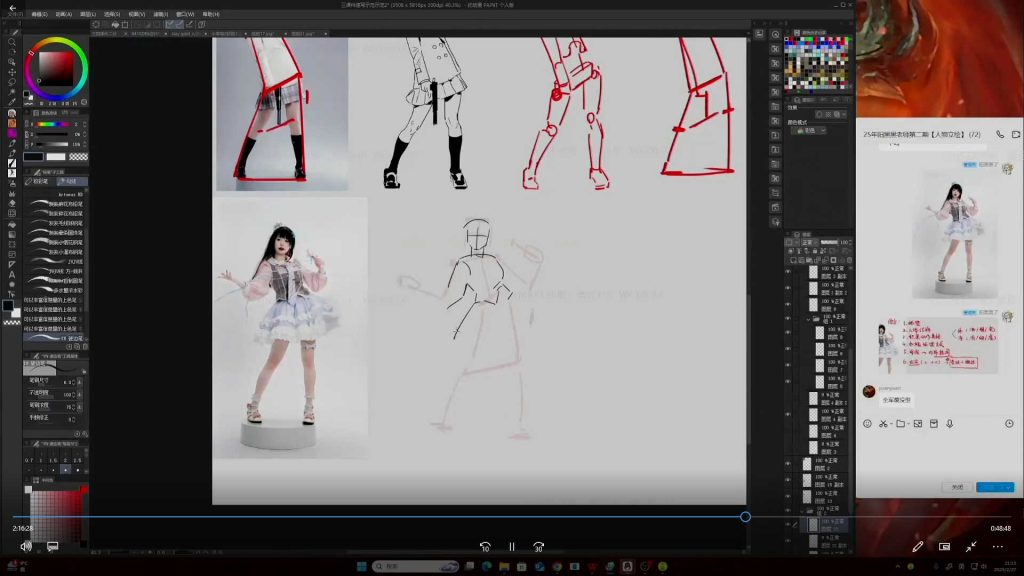Select the text tool (A)
The image size is (1024, 576).
(11, 274)
